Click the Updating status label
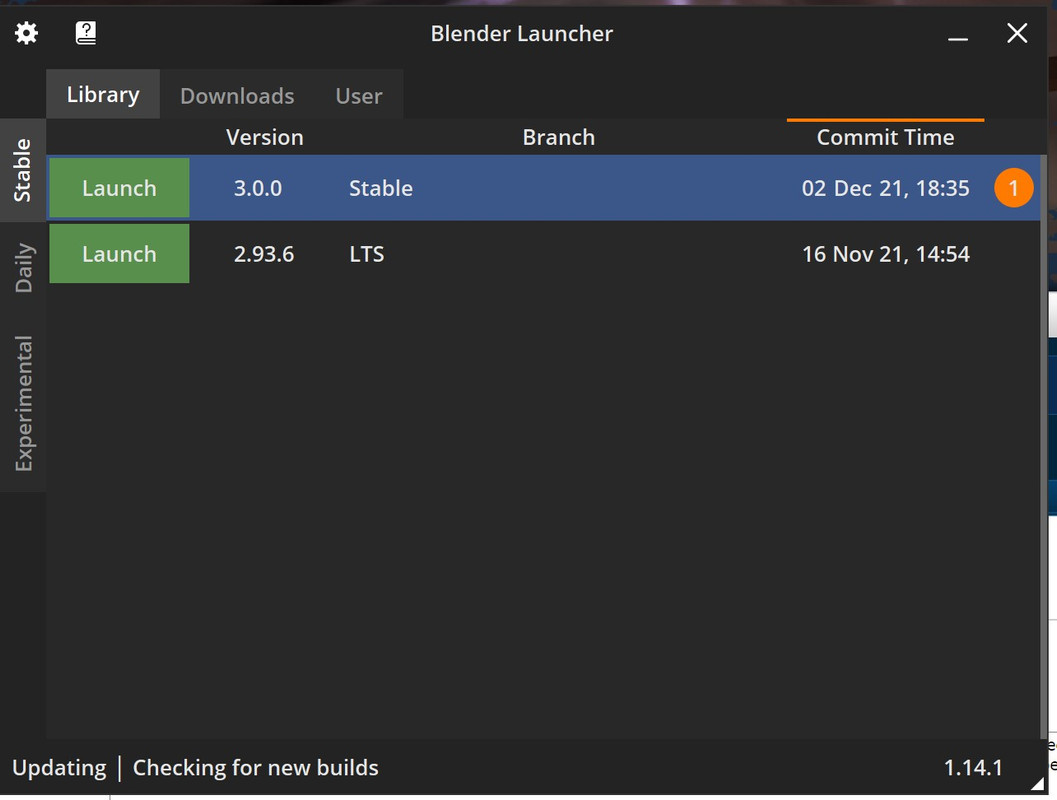Screen dimensions: 1057x800 pos(59,768)
